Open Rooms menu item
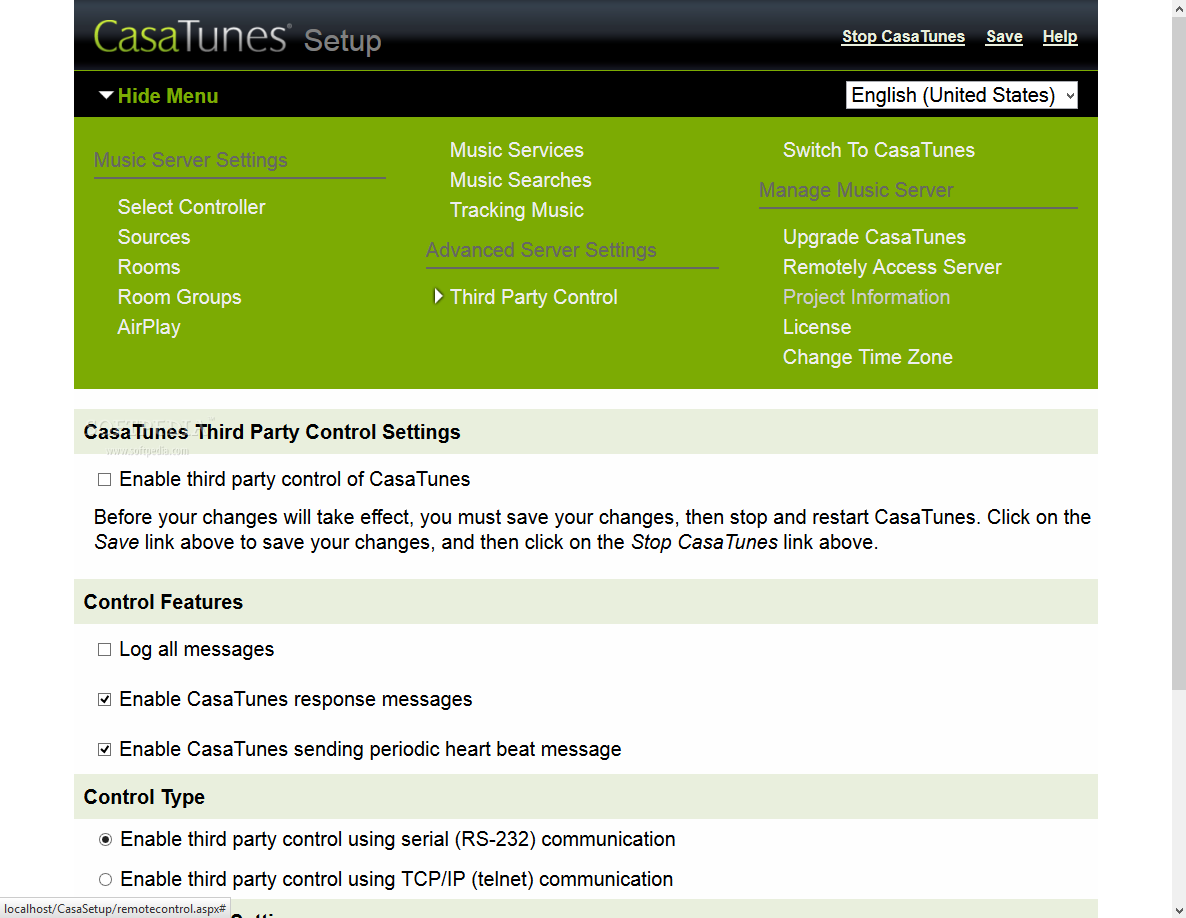Screen dimensions: 1186x918 pos(149,268)
